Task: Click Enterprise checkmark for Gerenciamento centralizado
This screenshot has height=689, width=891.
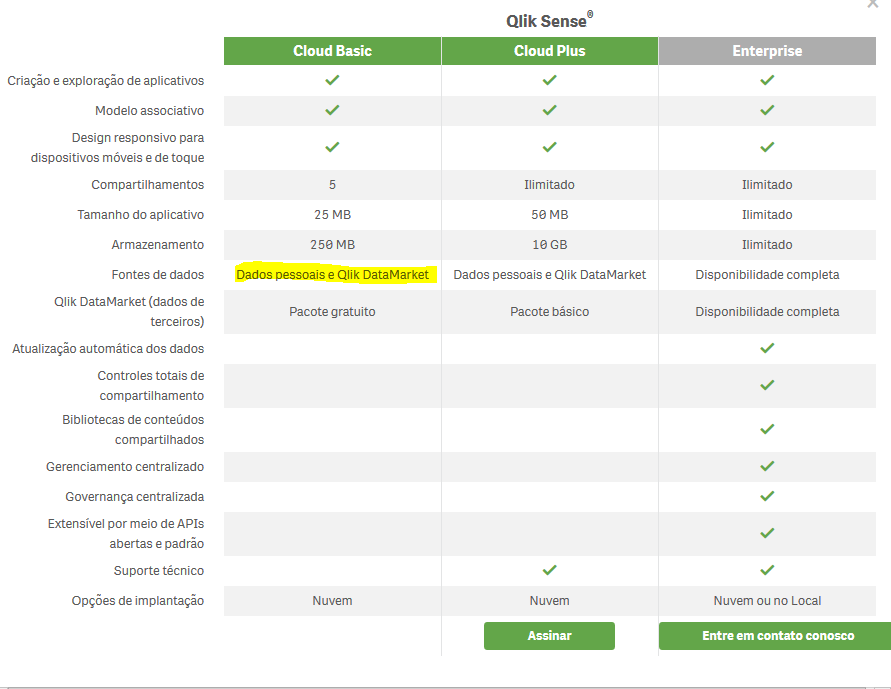Action: [x=767, y=466]
